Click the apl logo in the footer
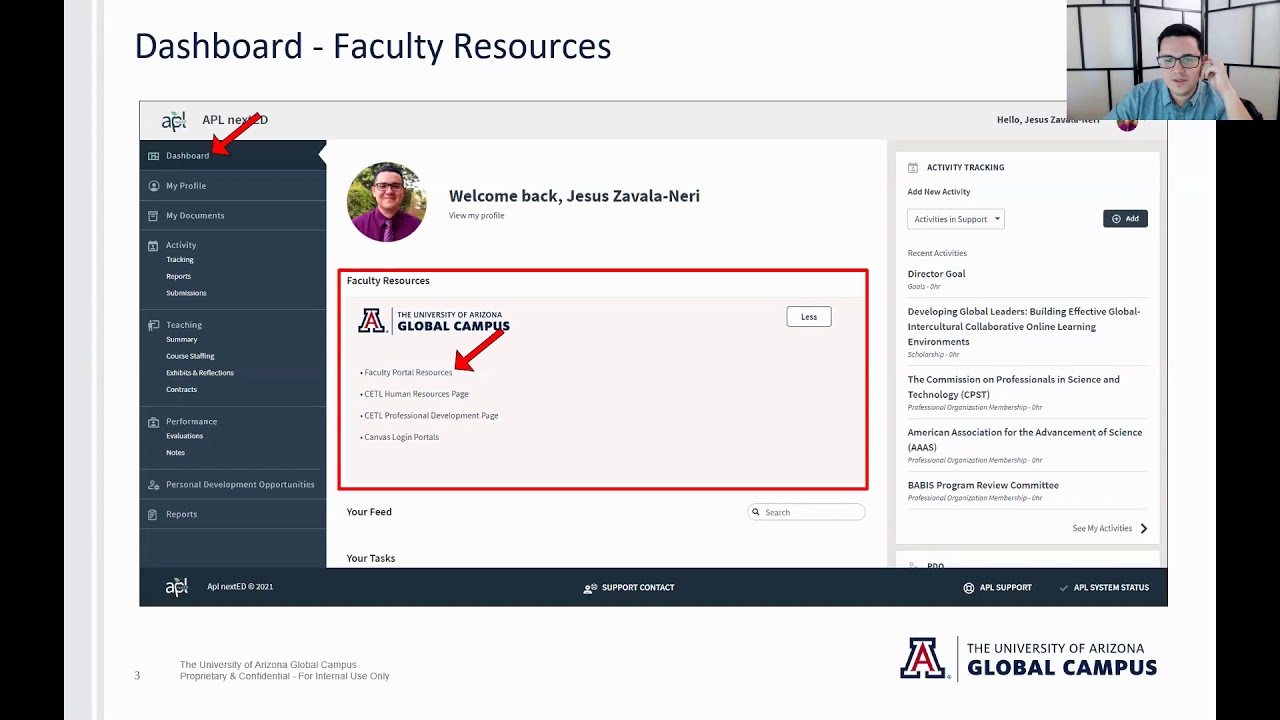1280x720 pixels. [176, 587]
